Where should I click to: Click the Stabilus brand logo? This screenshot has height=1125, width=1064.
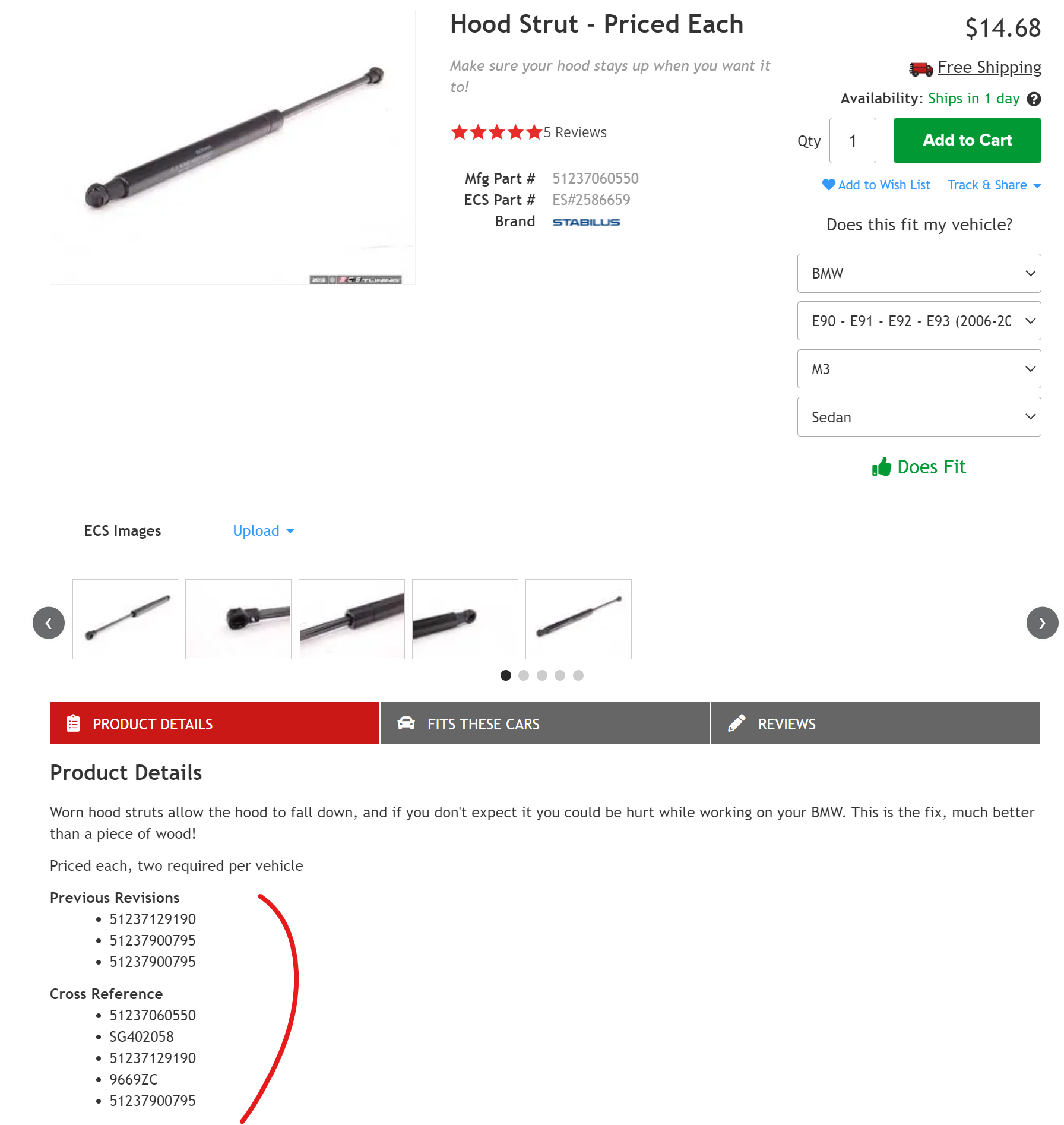586,222
